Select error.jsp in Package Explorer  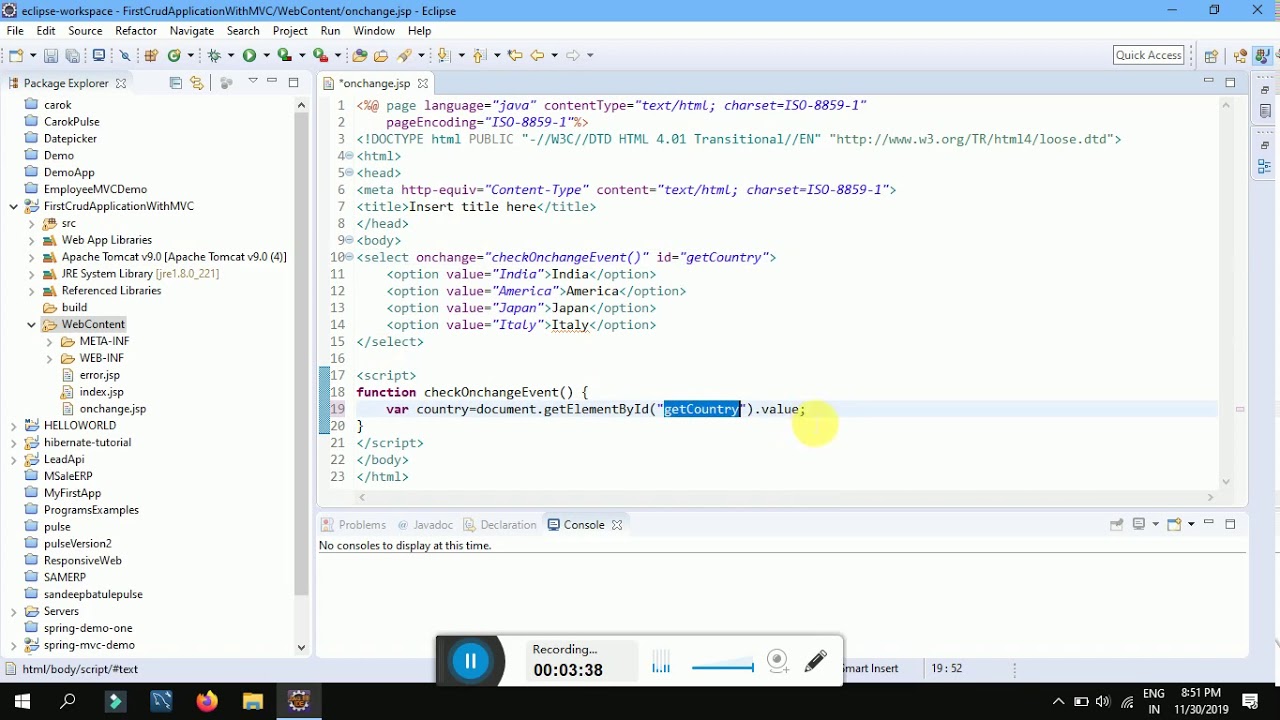click(x=99, y=375)
